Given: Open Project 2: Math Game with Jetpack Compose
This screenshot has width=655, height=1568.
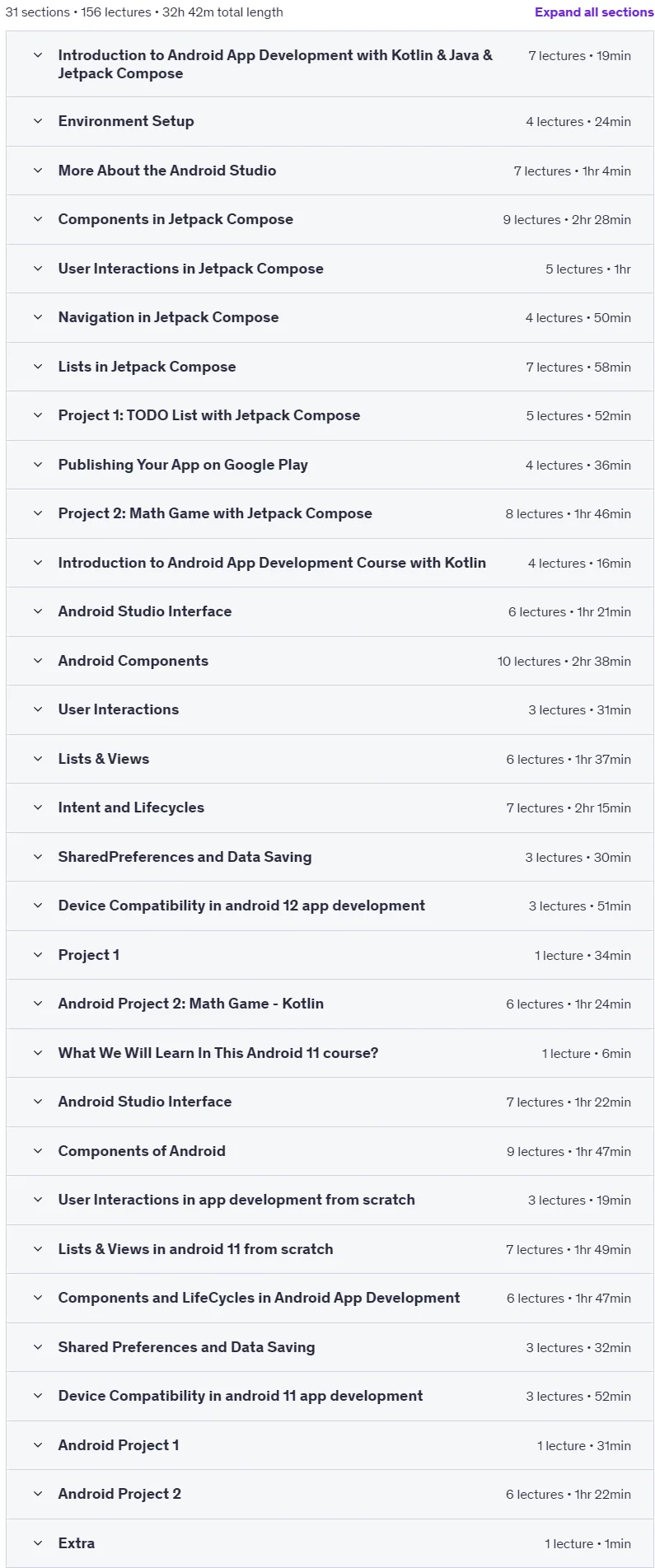Looking at the screenshot, I should [330, 513].
